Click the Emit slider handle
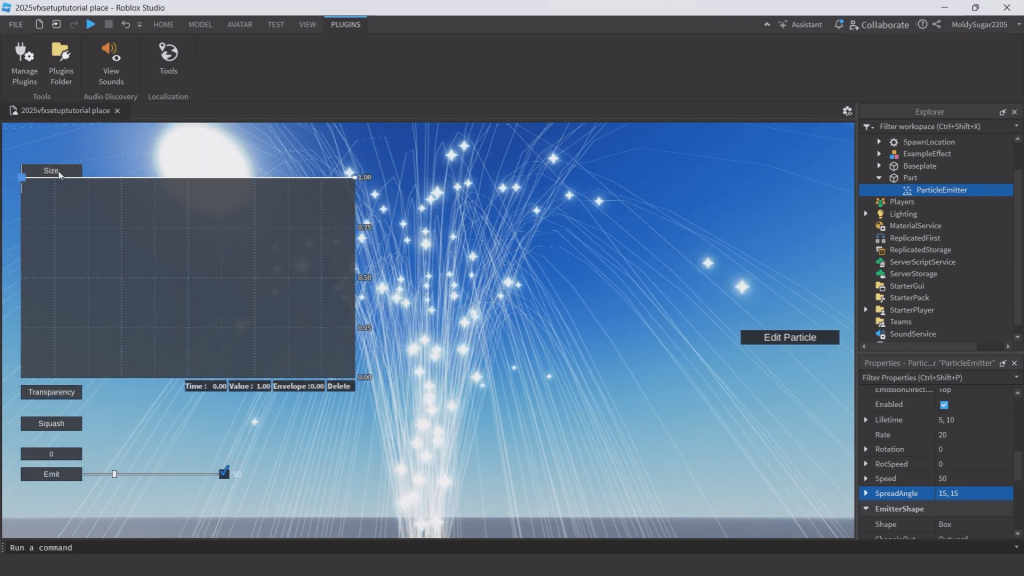The height and width of the screenshot is (576, 1024). [114, 474]
